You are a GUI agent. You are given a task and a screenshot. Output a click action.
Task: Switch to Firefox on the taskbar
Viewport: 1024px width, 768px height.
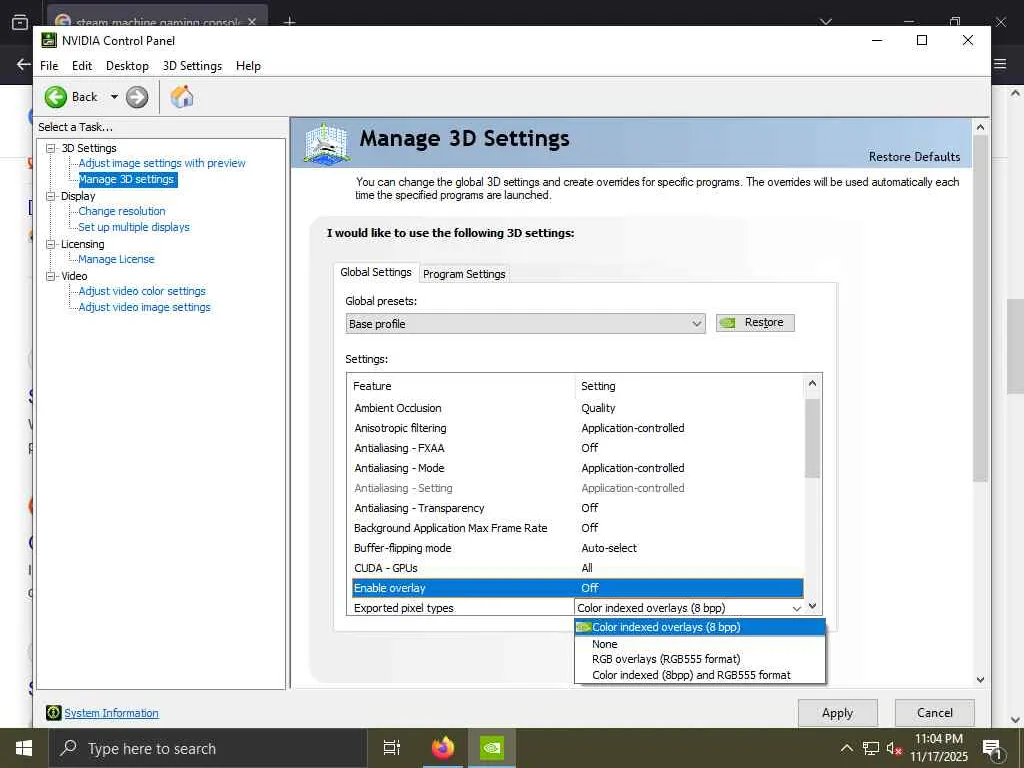click(x=443, y=748)
